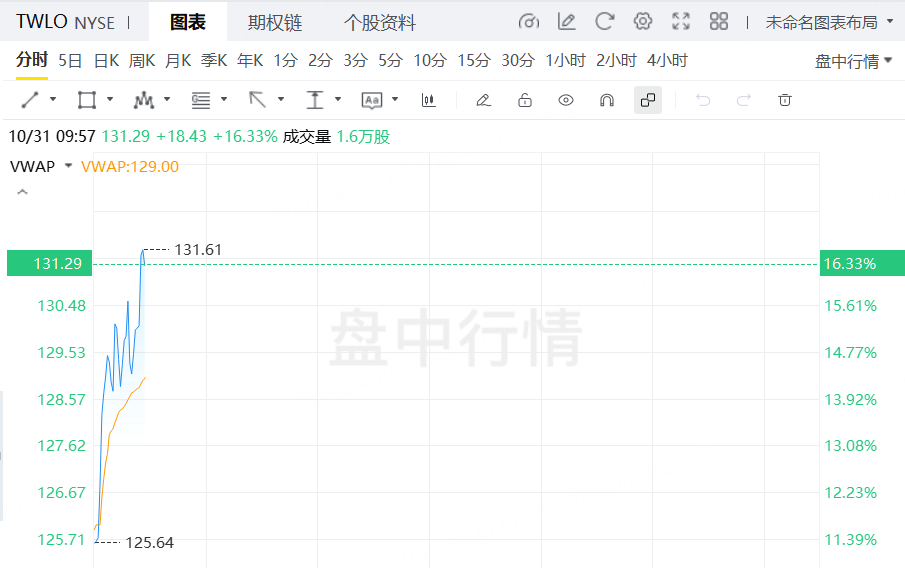
Task: Expand the Fibonacci tool options
Action: click(x=224, y=99)
